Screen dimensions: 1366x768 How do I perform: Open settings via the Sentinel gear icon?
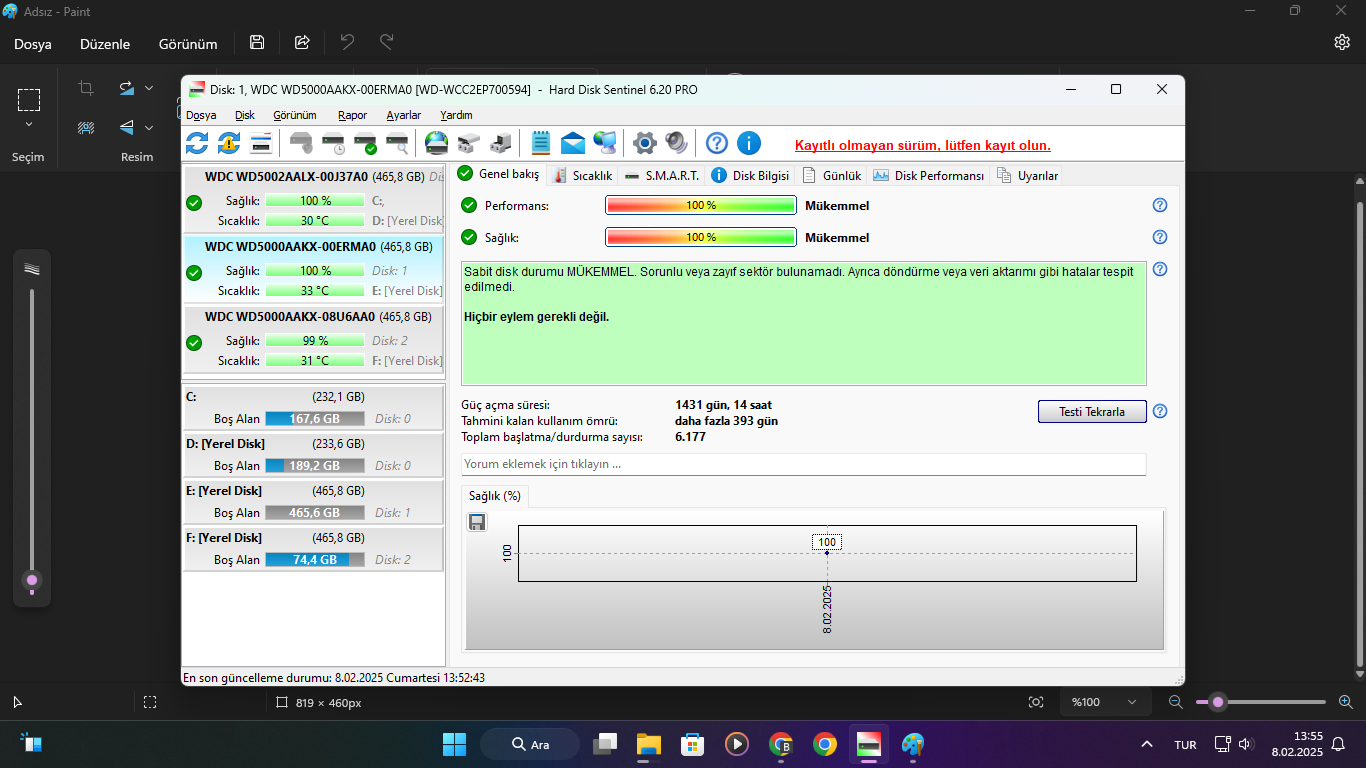(x=645, y=143)
